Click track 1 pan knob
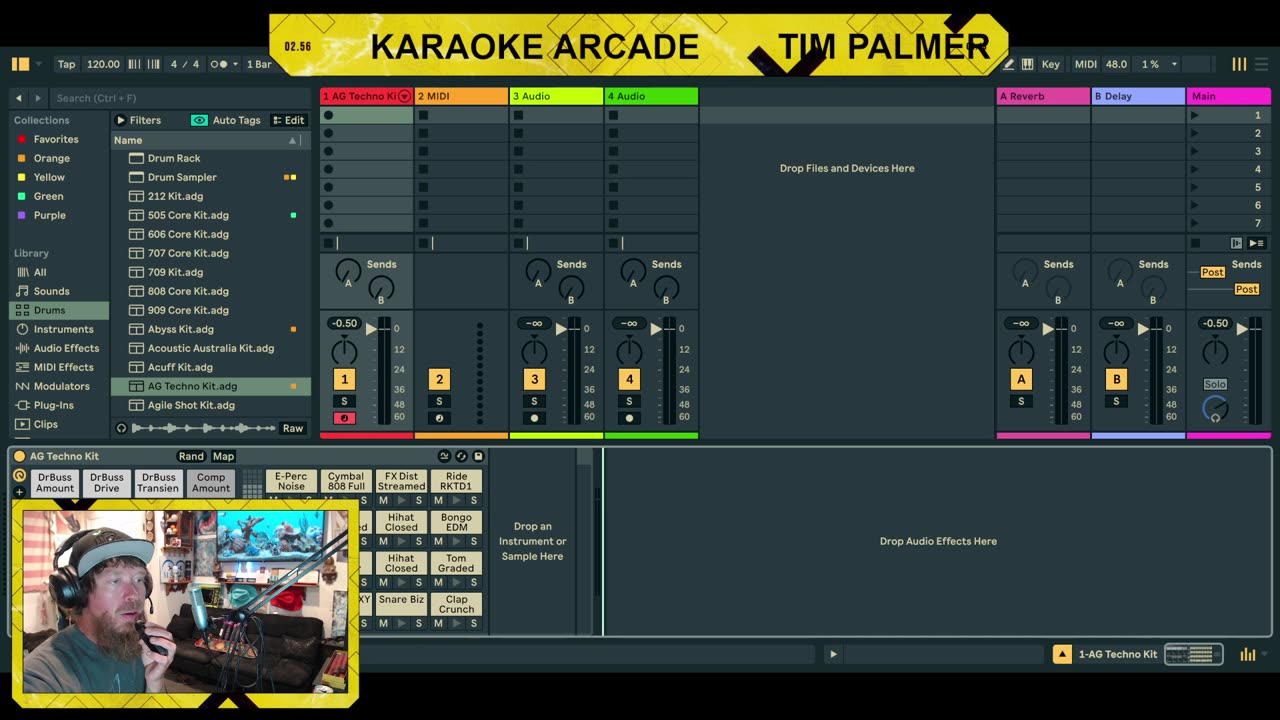 coord(344,351)
